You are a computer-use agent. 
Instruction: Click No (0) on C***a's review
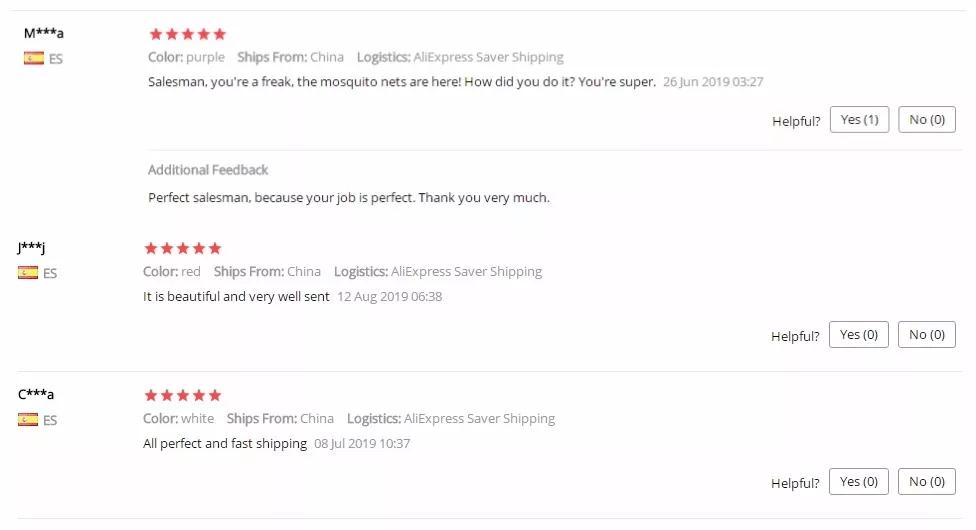point(927,482)
